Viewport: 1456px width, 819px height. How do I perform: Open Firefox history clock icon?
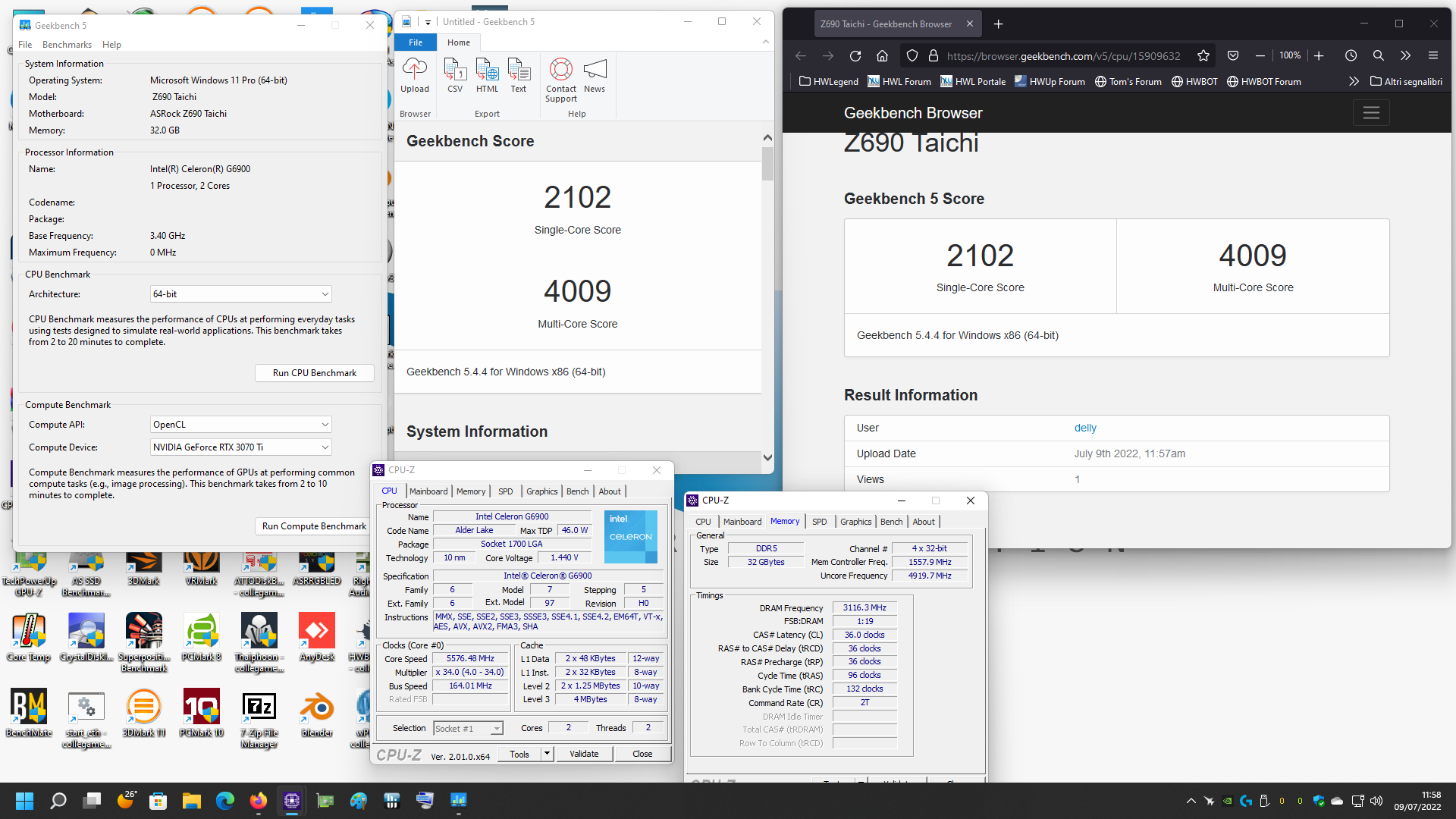[1351, 55]
